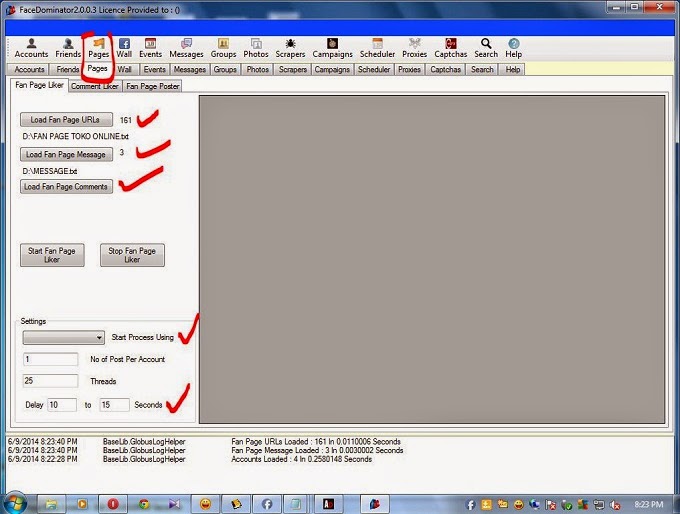This screenshot has width=680, height=514.
Task: Open the Adobe taskbar icon
Action: coord(328,504)
